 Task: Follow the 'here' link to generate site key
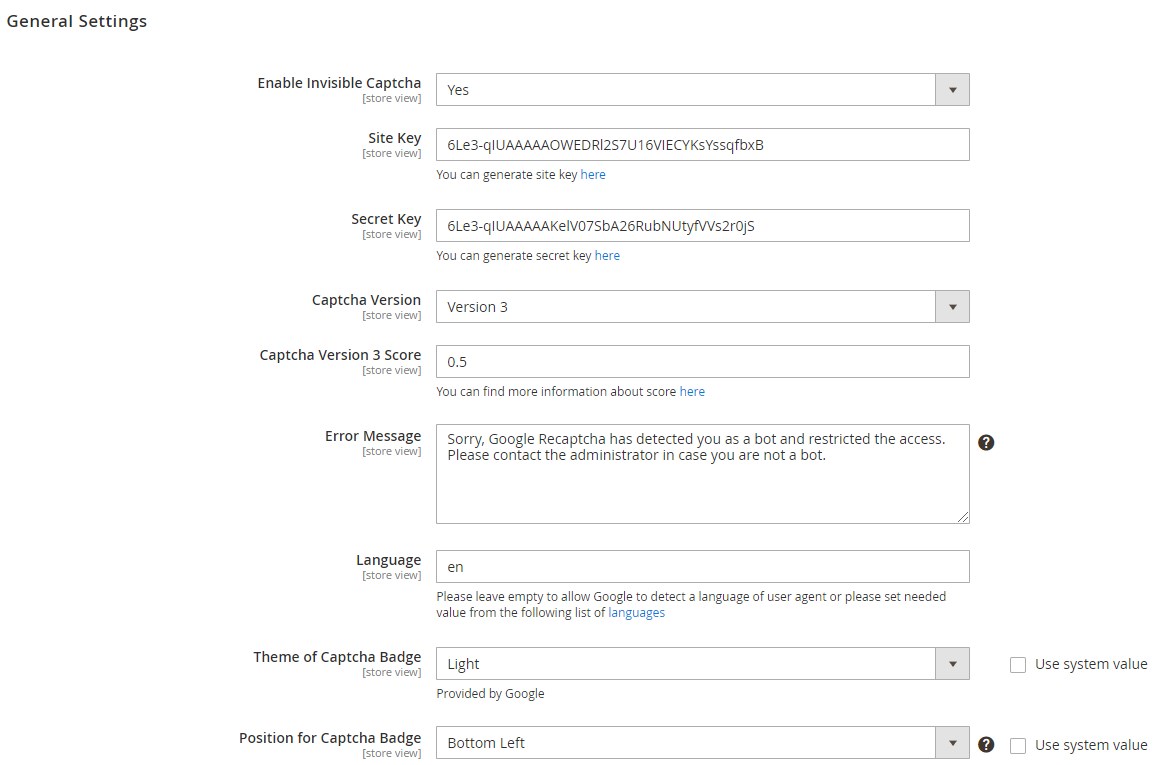coord(593,175)
